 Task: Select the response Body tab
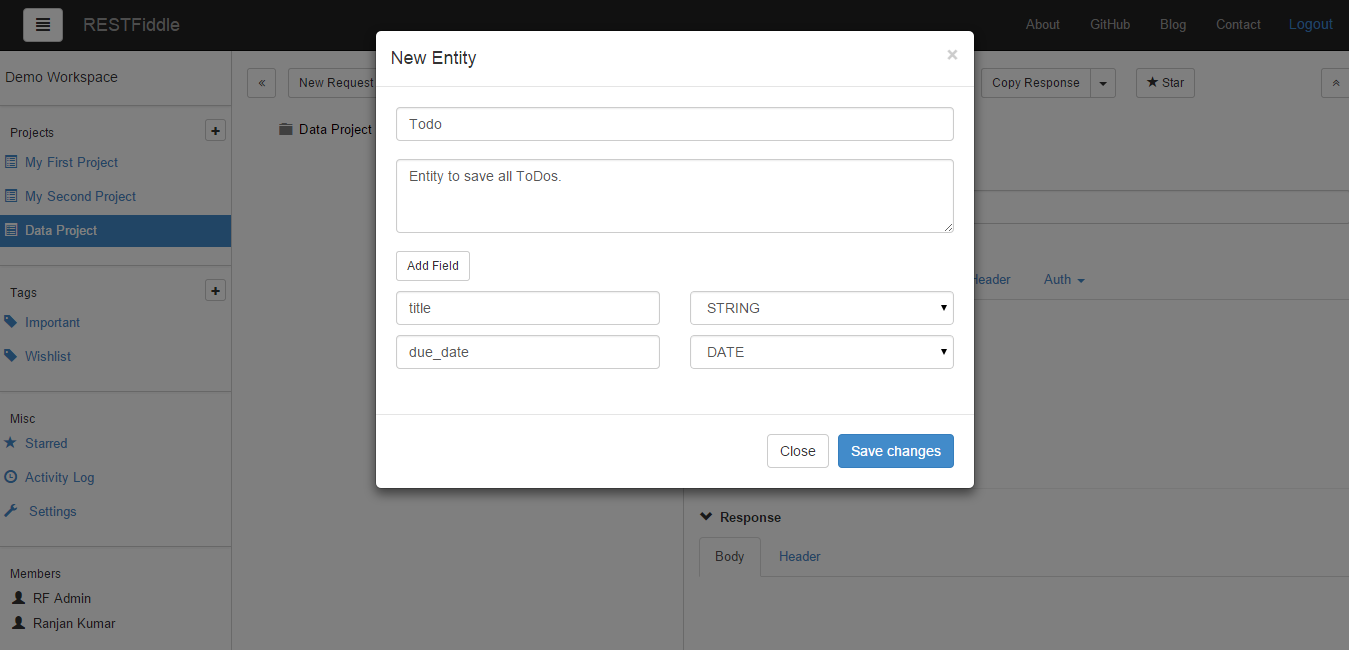[729, 556]
